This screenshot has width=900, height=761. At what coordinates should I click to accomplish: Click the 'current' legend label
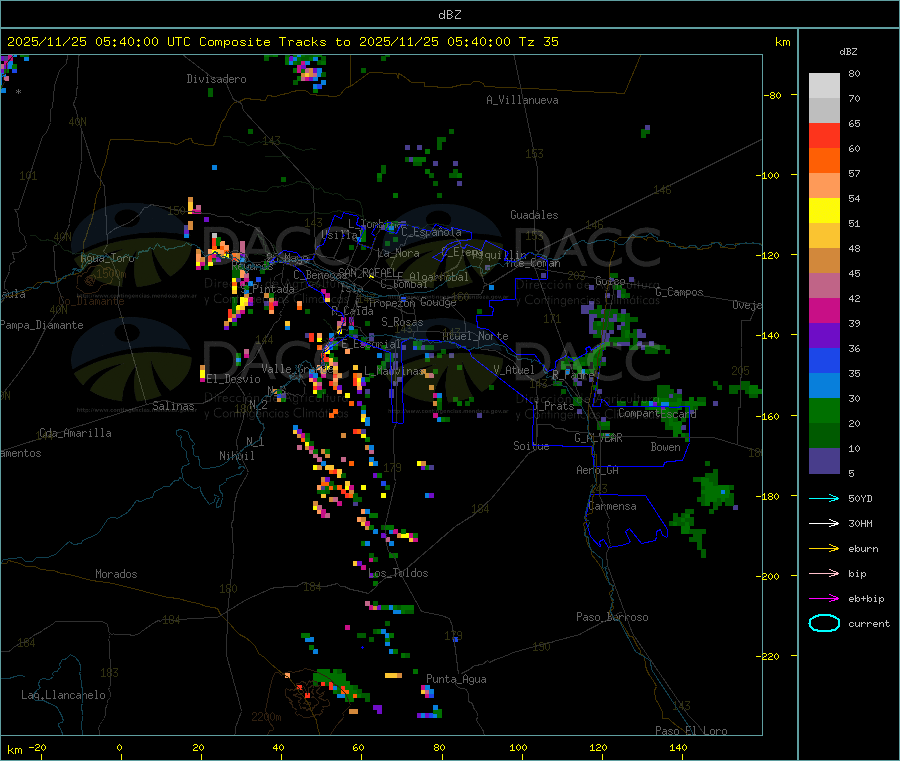pos(868,623)
